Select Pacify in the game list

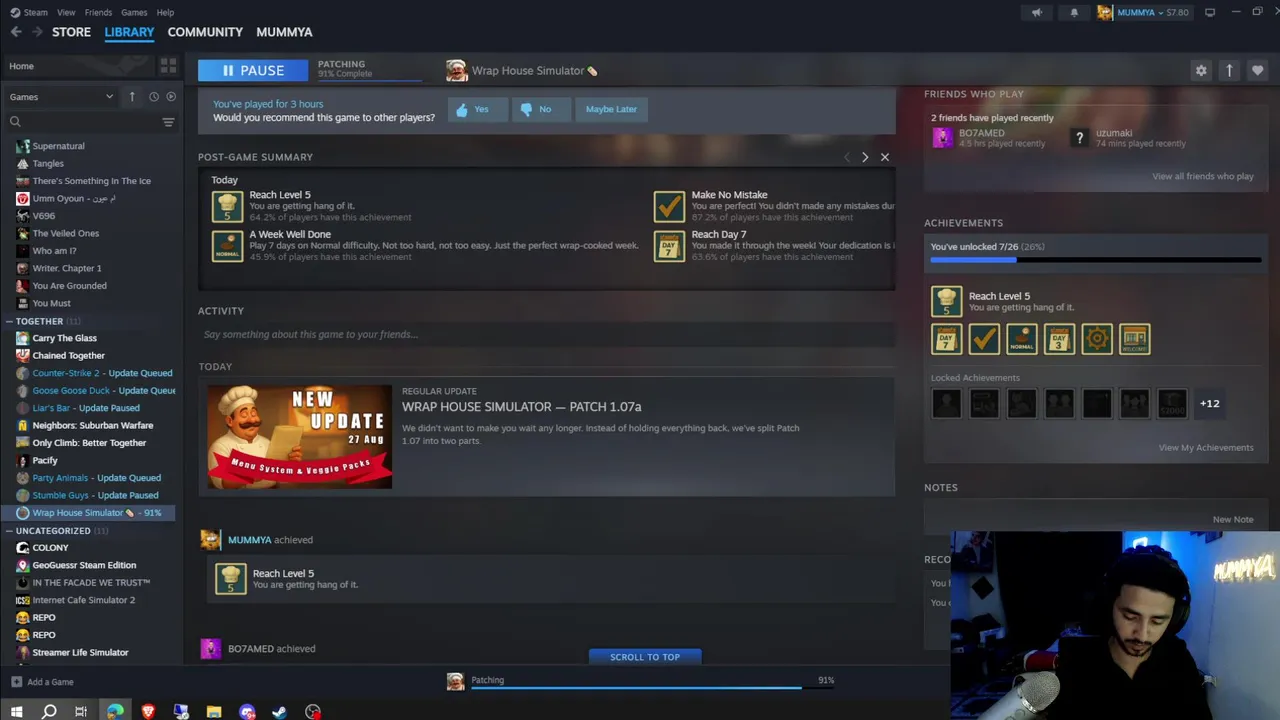tap(44, 460)
